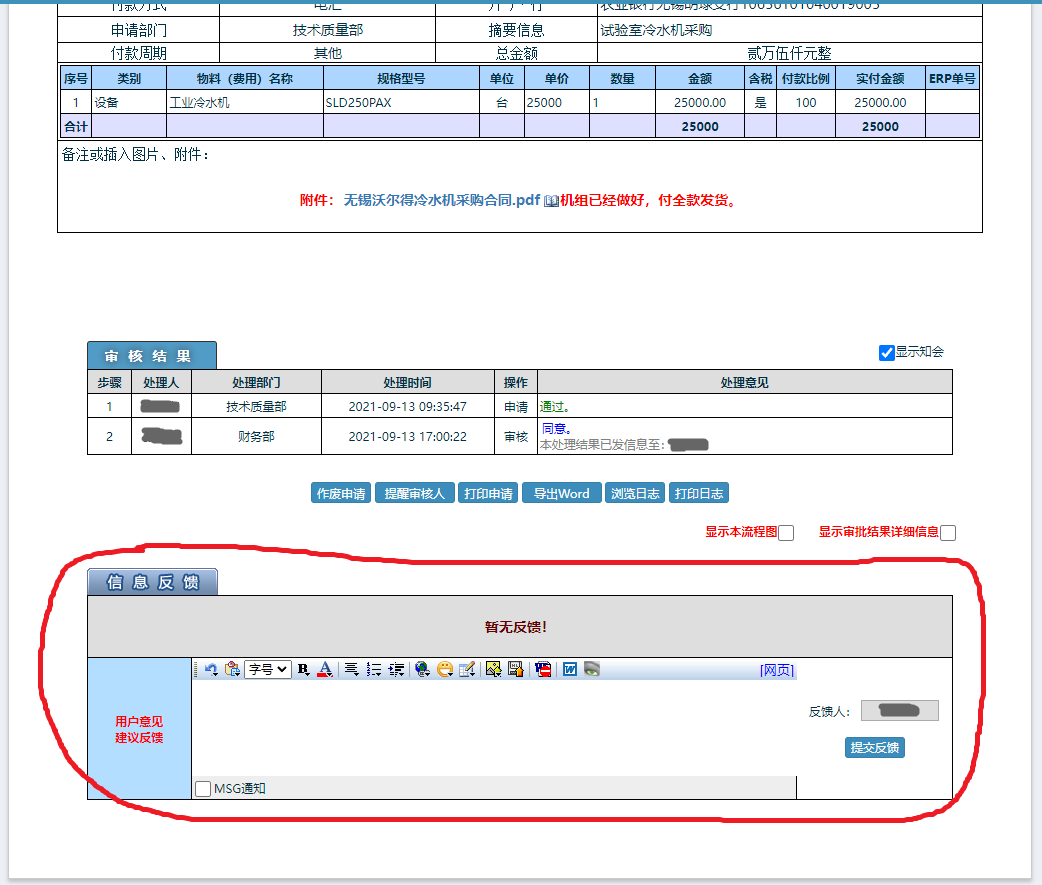The width and height of the screenshot is (1042, 885).
Task: Enable 显示审批结果详细信息 checkbox
Action: click(x=948, y=533)
